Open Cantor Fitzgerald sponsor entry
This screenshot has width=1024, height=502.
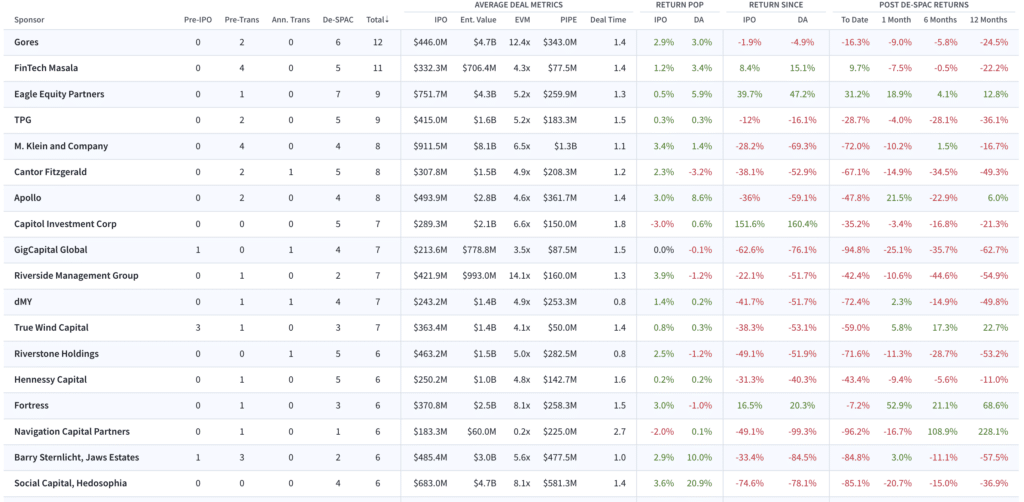pyautogui.click(x=50, y=172)
